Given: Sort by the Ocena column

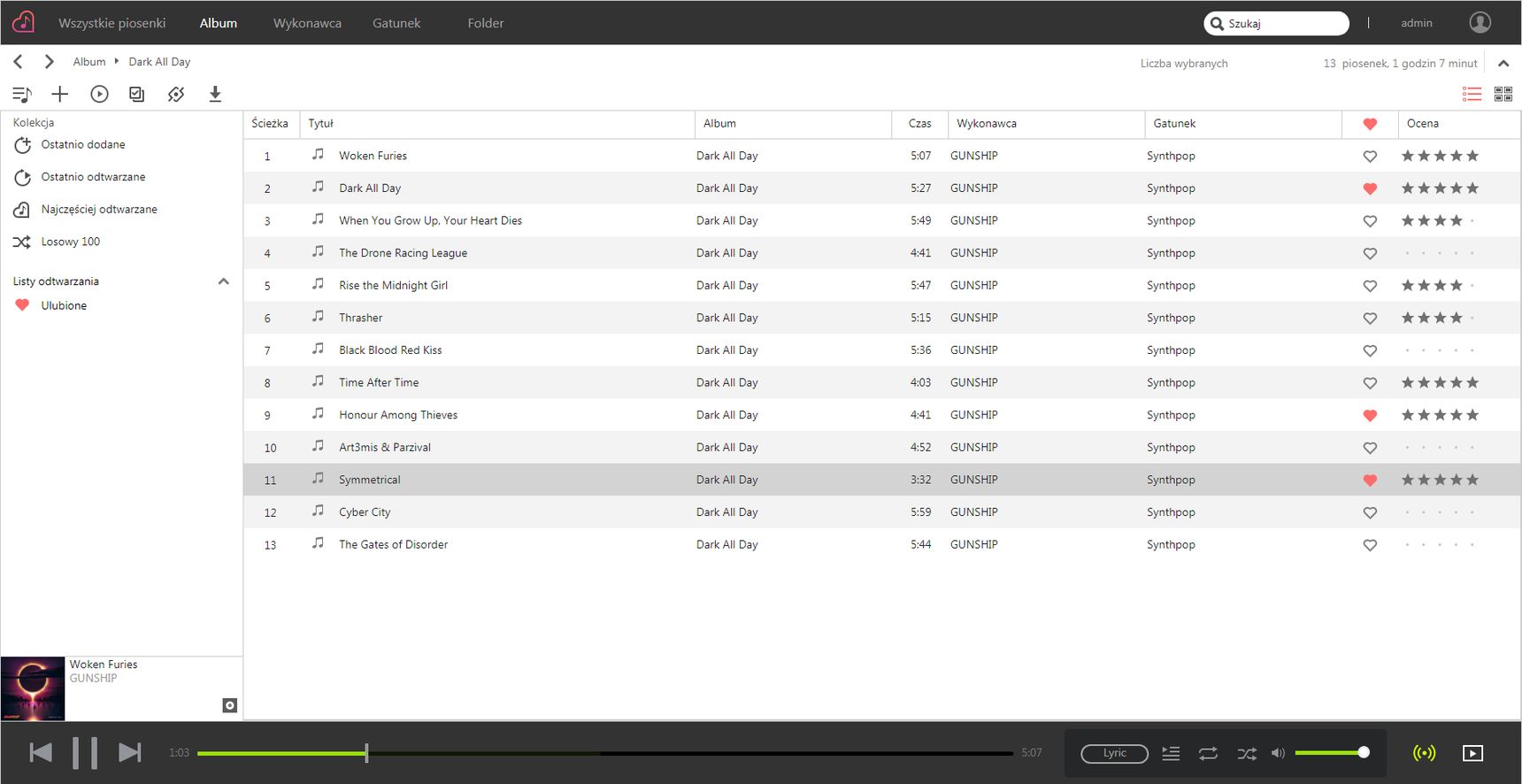Looking at the screenshot, I should (1459, 124).
